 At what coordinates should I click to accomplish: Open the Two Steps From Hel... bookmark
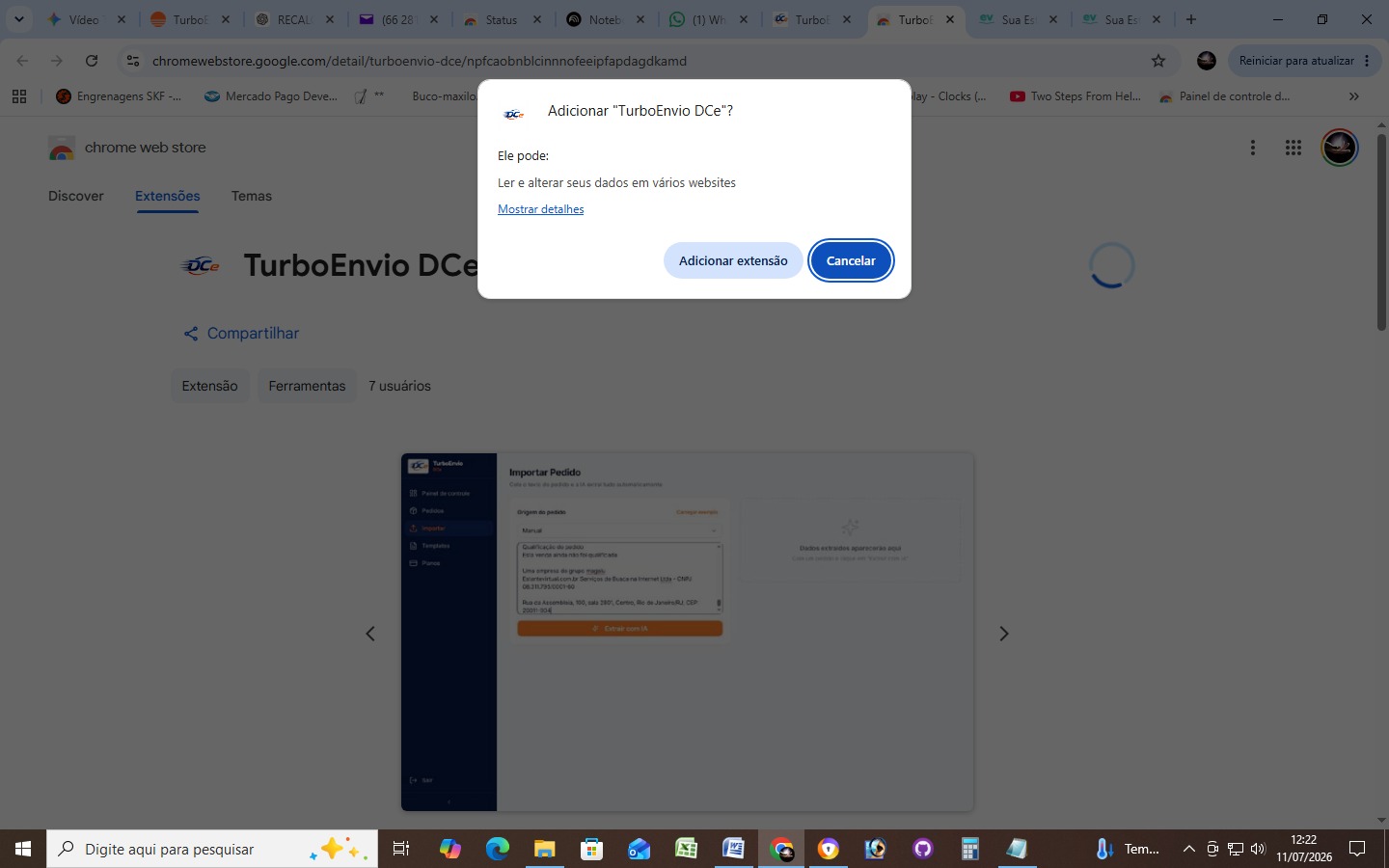pos(1076,96)
